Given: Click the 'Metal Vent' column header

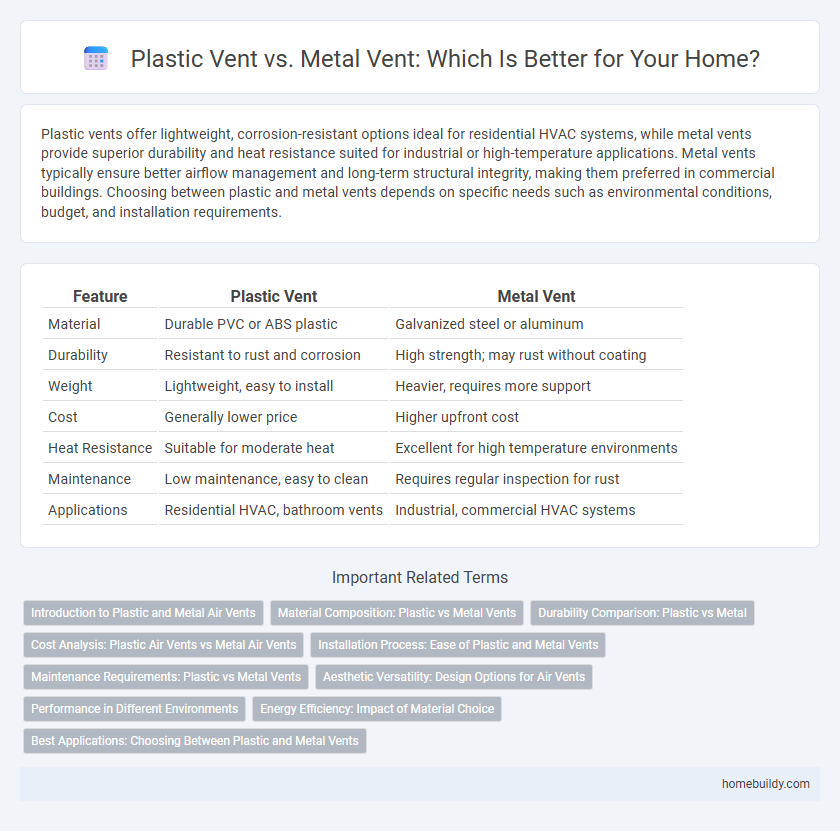Looking at the screenshot, I should [x=536, y=296].
